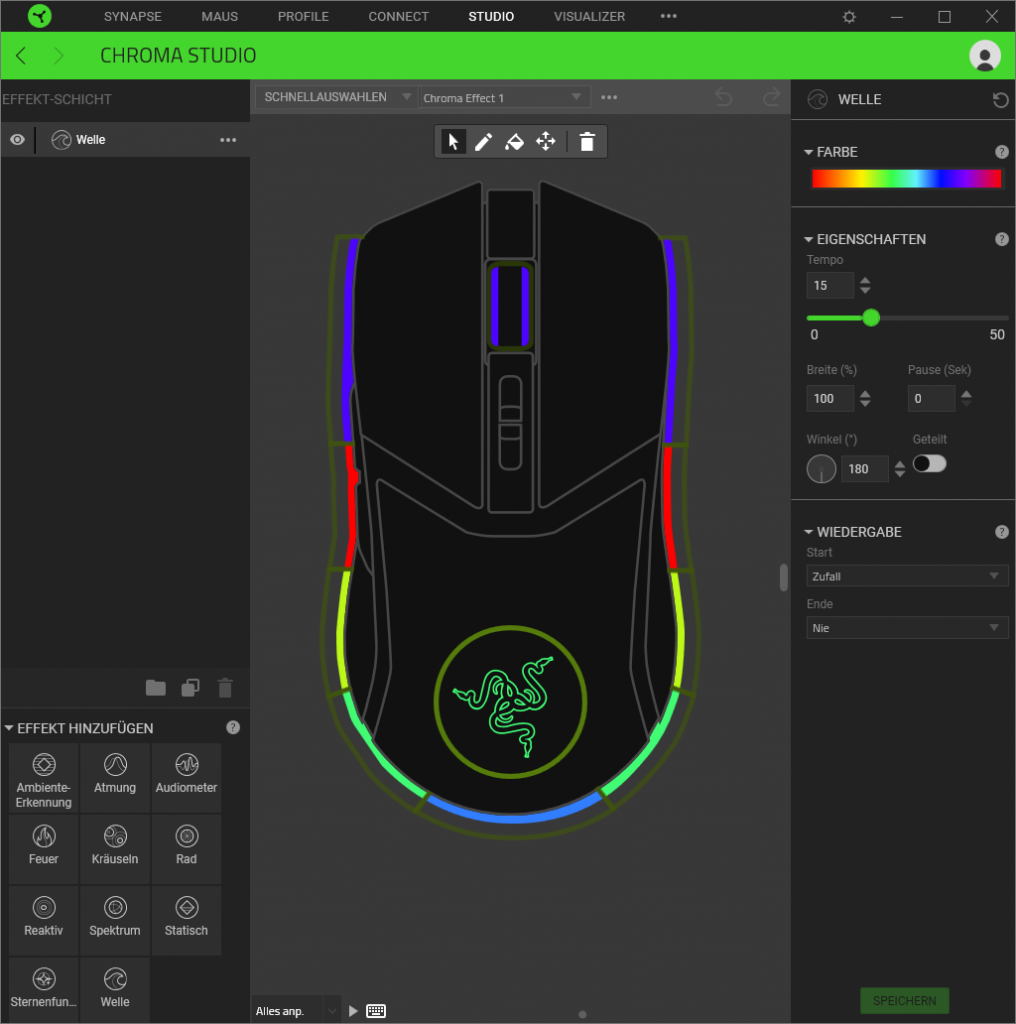
Task: Add the Atmung effect
Action: click(x=115, y=779)
